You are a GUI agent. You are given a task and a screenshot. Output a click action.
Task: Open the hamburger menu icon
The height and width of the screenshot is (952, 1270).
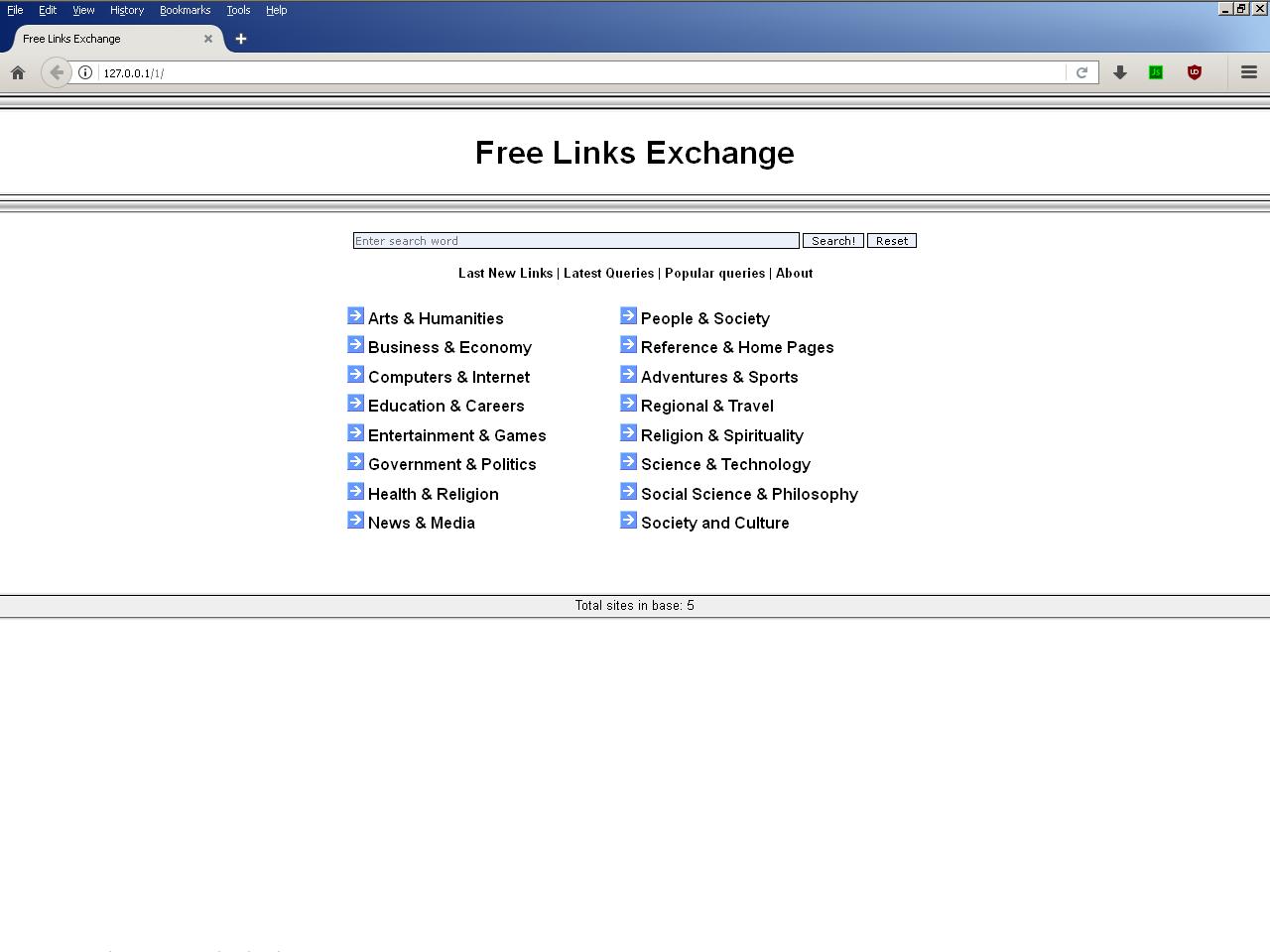pos(1249,72)
